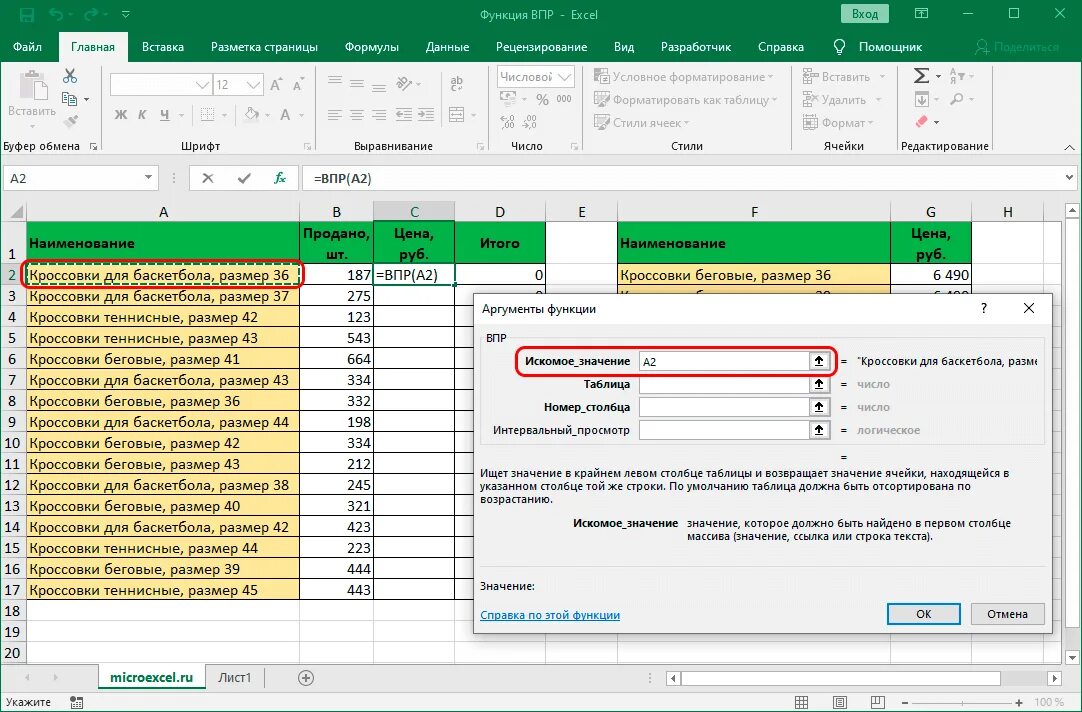
Task: Click the clear eraser icon
Action: (x=921, y=122)
